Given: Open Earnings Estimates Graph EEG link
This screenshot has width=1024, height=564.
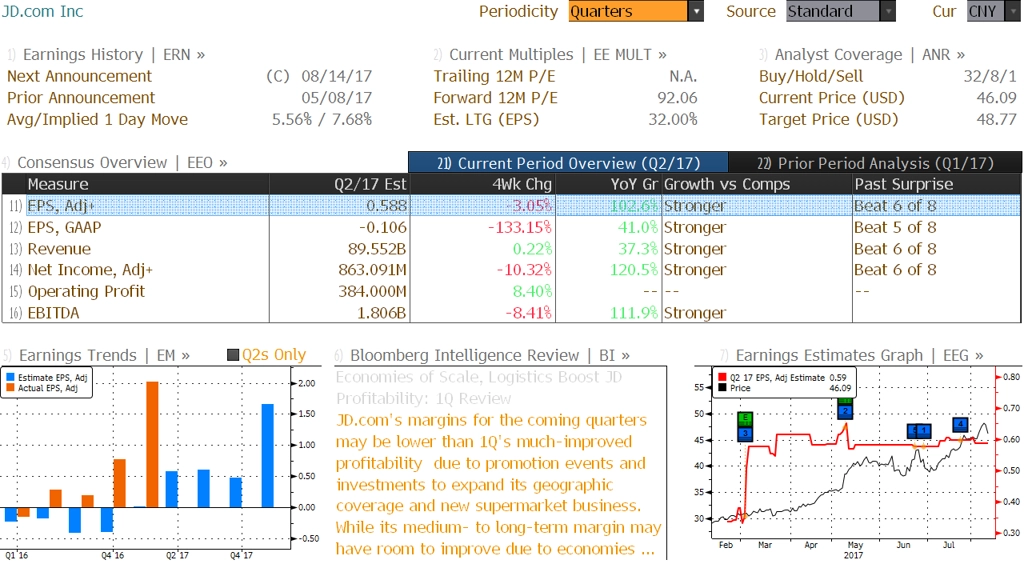Looking at the screenshot, I should tap(859, 355).
